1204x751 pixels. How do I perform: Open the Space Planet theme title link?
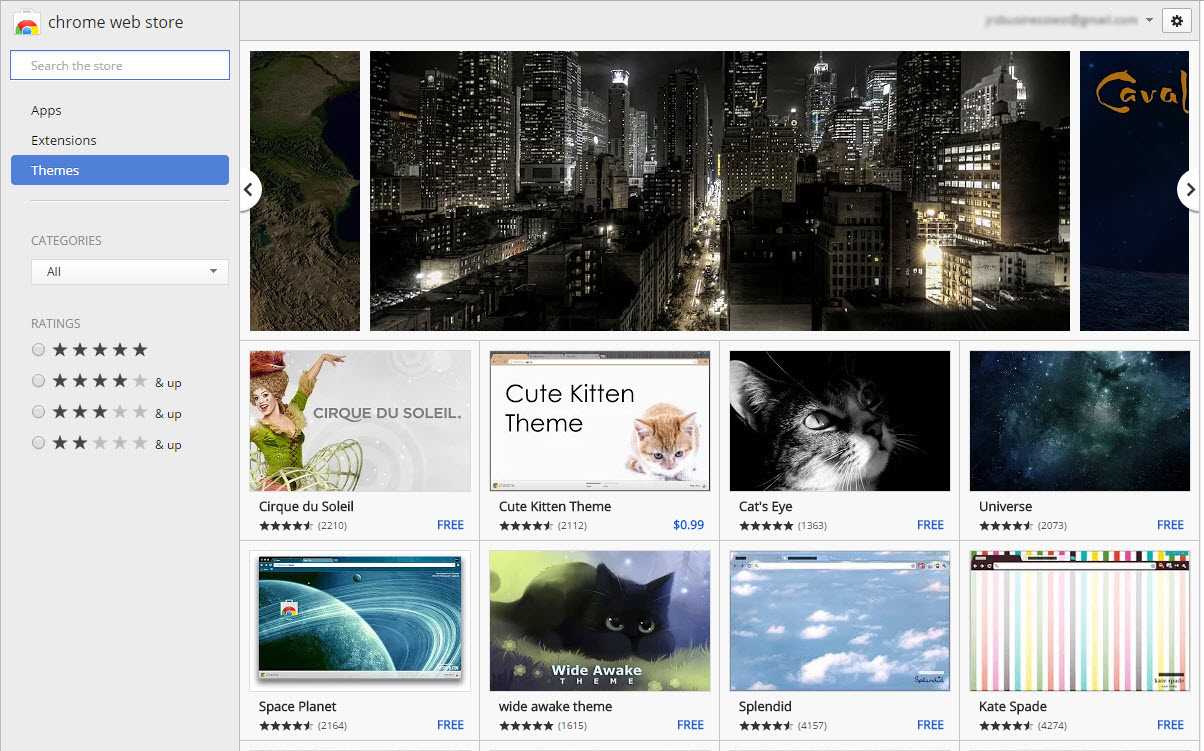pyautogui.click(x=297, y=706)
